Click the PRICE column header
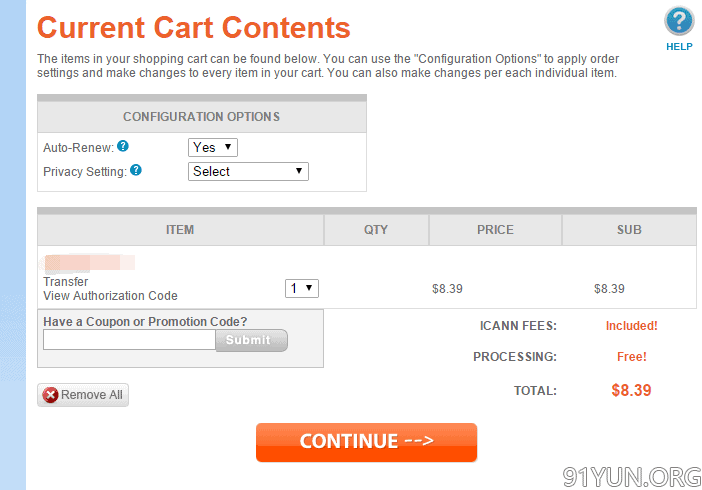Viewport: 702px width, 490px height. pyautogui.click(x=495, y=230)
